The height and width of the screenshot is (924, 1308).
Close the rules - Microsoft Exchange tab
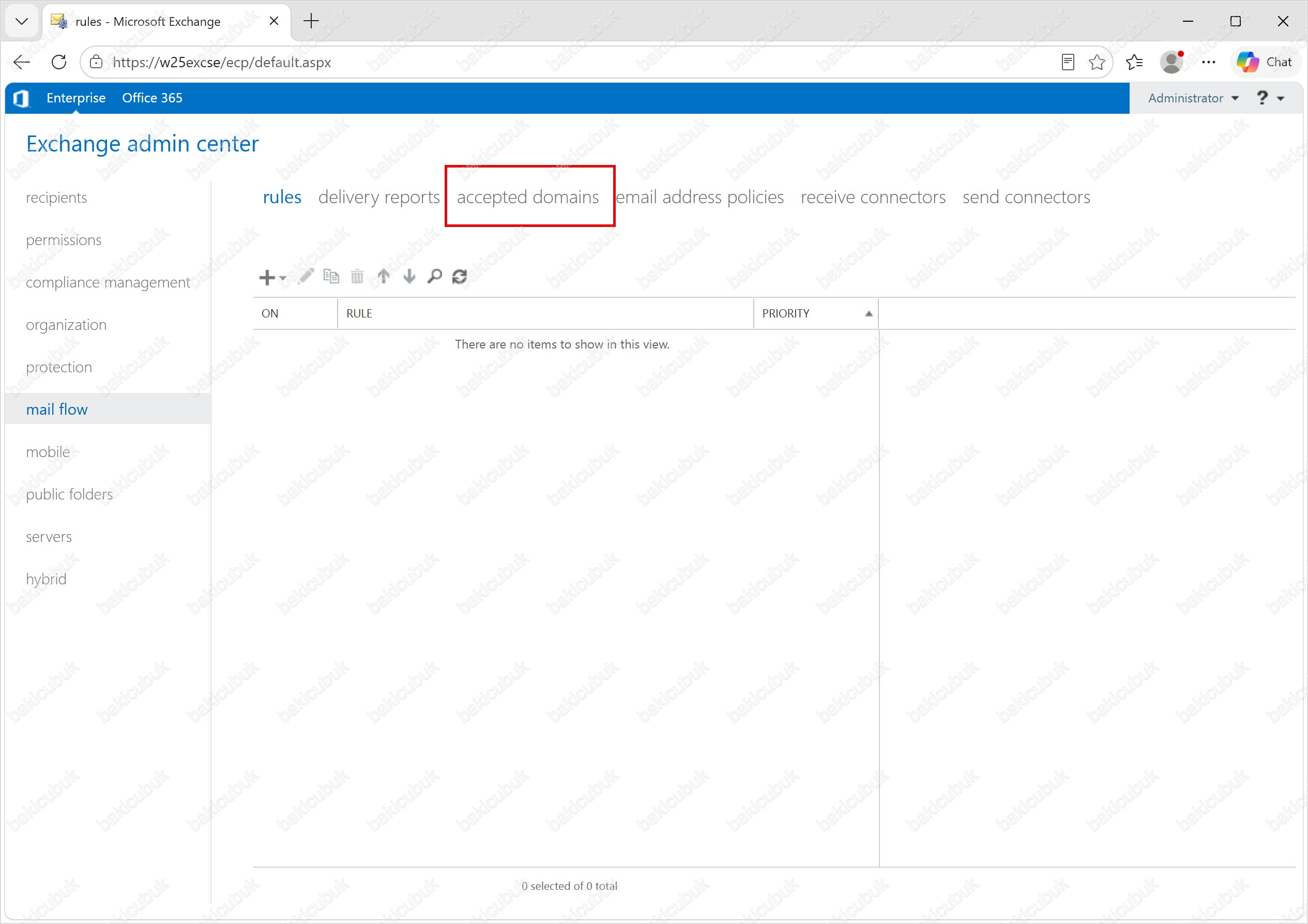274,21
